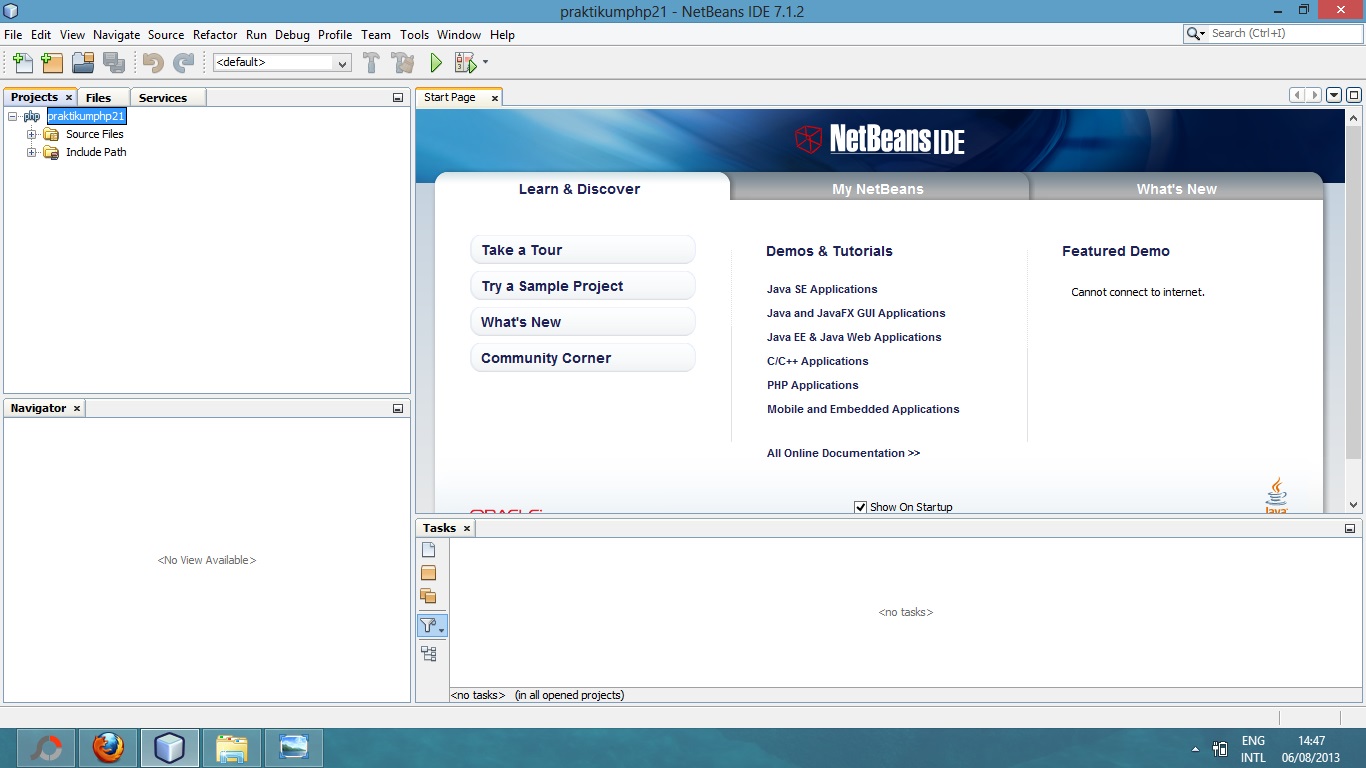Select the praktikumphp21 project

pyautogui.click(x=86, y=116)
